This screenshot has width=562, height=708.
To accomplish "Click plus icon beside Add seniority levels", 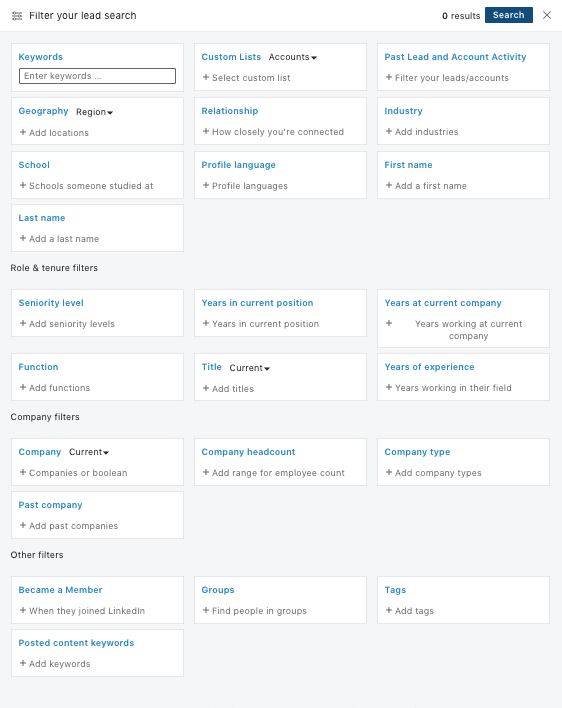I will point(23,323).
